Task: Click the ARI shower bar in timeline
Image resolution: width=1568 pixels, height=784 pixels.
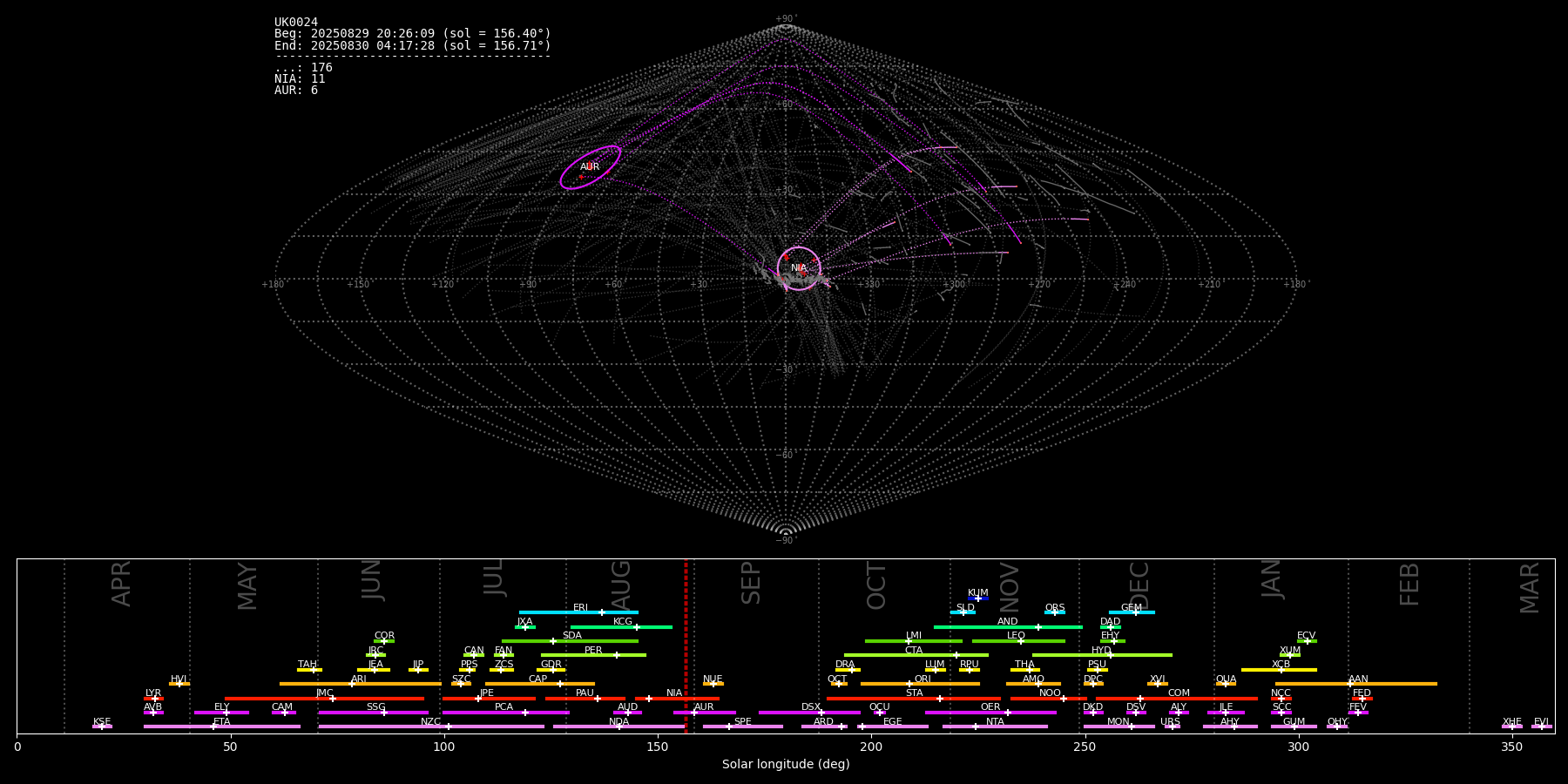Action: [x=360, y=684]
